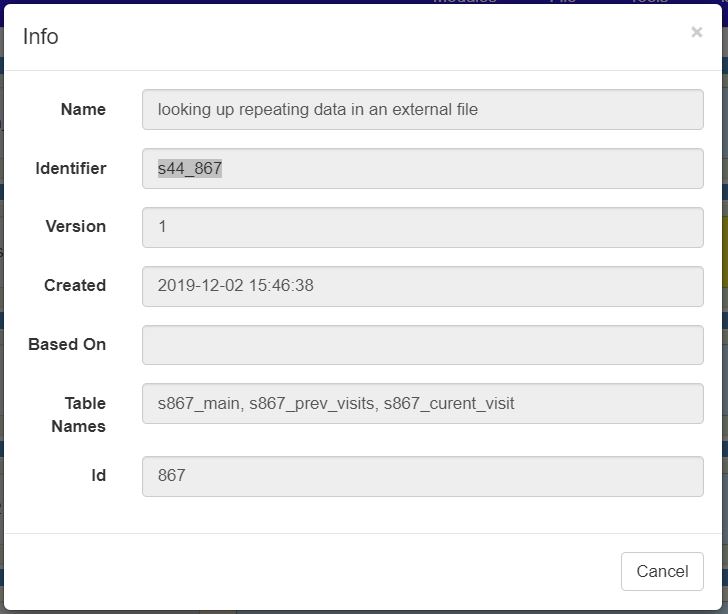Click the highlighted s44_867 Identifier field
The width and height of the screenshot is (728, 614).
190,169
